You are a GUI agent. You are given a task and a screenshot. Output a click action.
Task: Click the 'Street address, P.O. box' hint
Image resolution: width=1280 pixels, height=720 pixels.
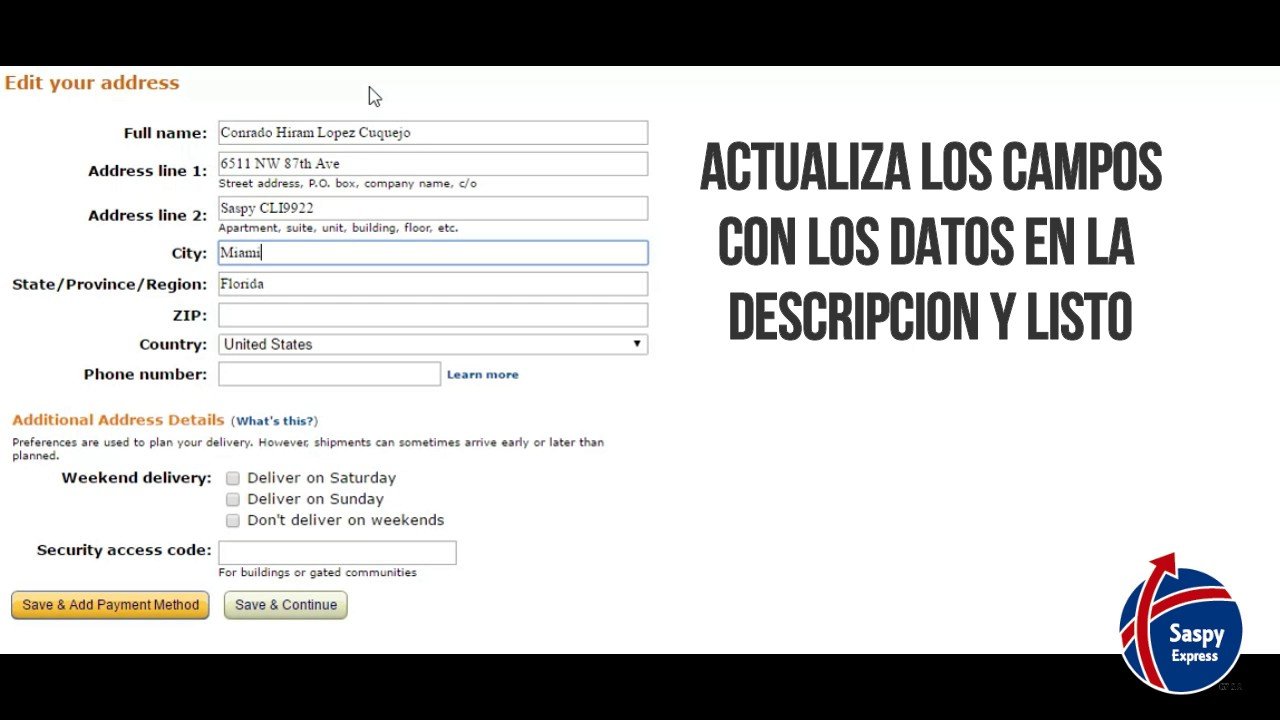347,184
